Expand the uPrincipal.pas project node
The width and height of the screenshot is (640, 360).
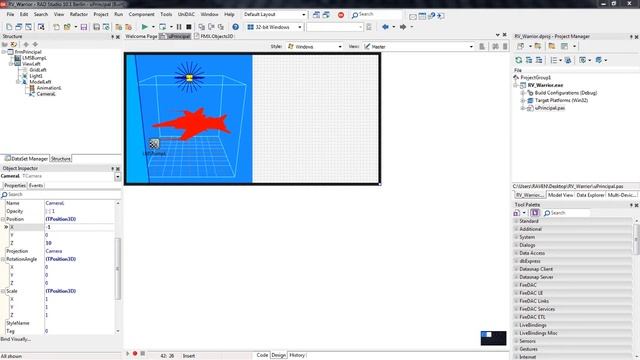click(523, 108)
